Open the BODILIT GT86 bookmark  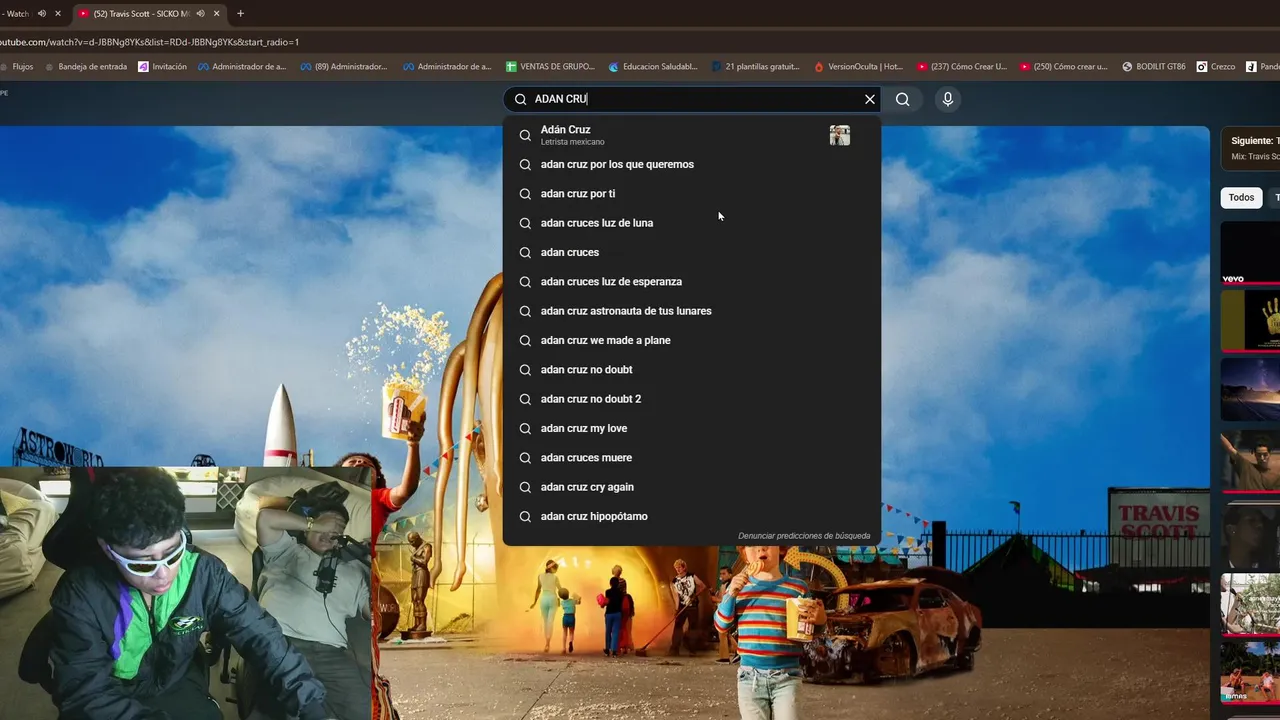coord(1154,67)
